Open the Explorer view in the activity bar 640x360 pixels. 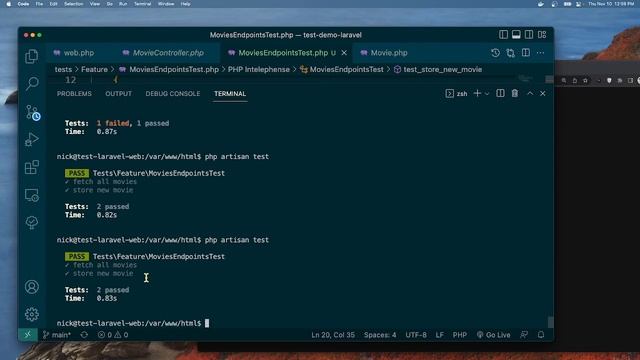coord(31,56)
